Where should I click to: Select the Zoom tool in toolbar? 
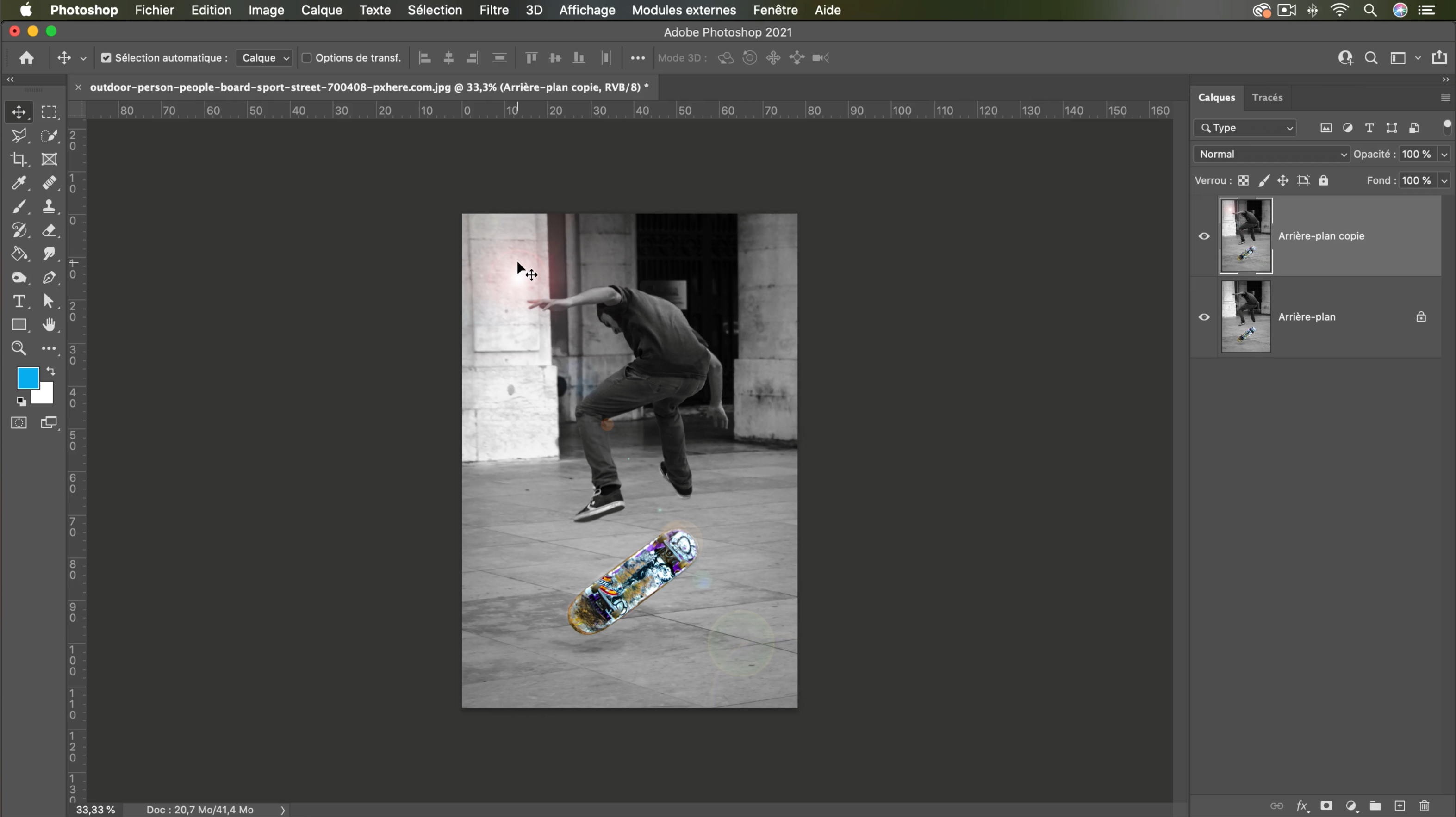tap(19, 348)
